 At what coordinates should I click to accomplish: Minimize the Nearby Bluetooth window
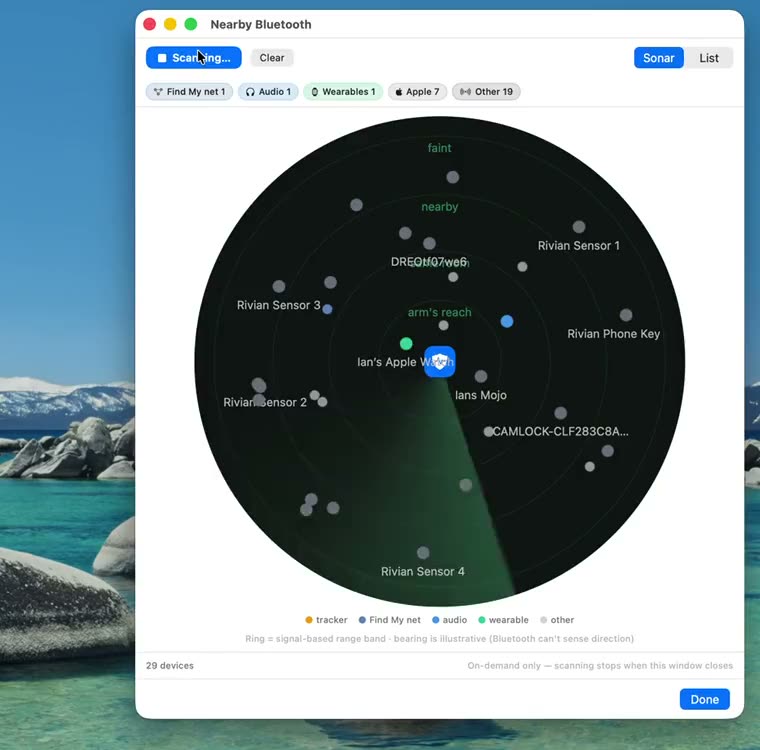[x=170, y=24]
